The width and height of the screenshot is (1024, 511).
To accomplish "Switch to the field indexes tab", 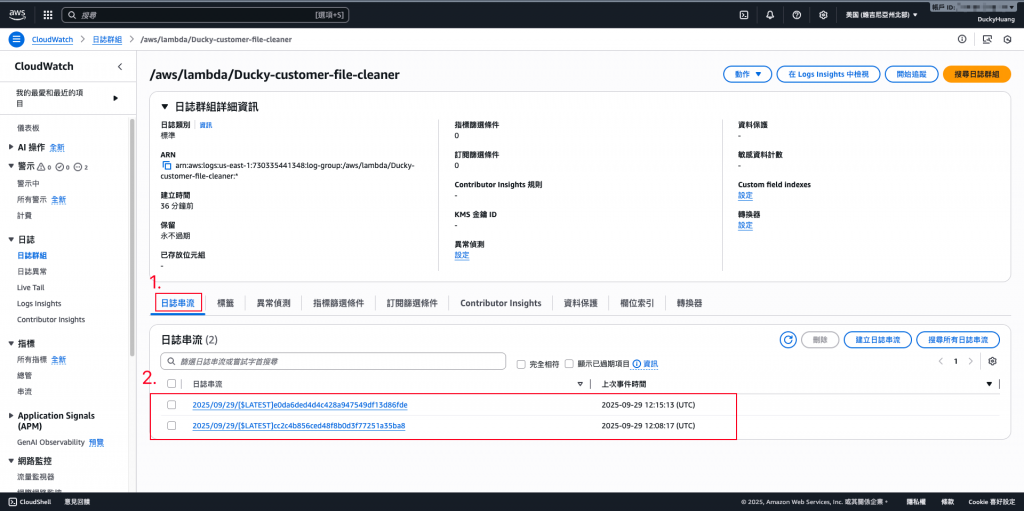I will 637,303.
